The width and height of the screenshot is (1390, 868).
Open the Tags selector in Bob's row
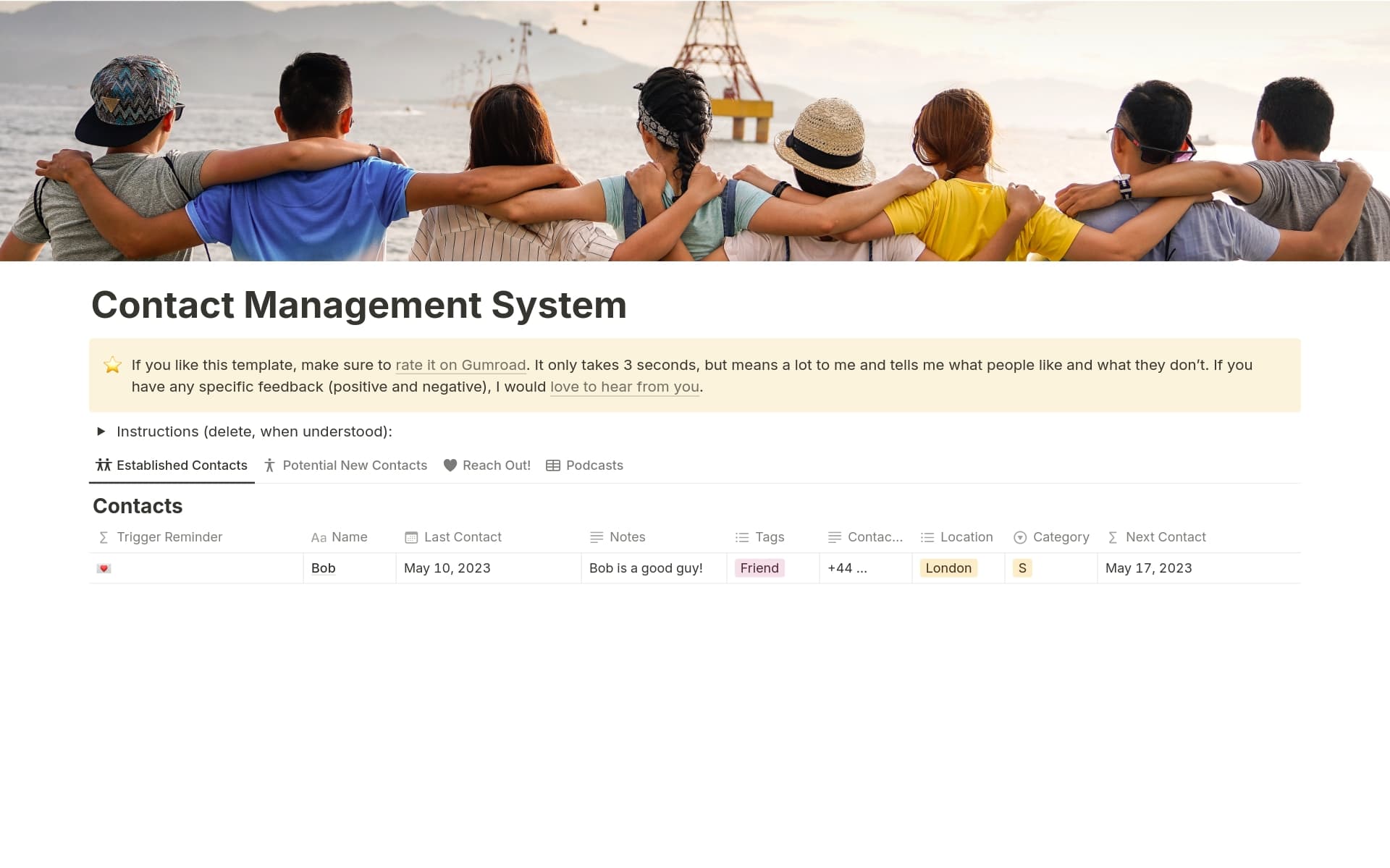click(759, 568)
